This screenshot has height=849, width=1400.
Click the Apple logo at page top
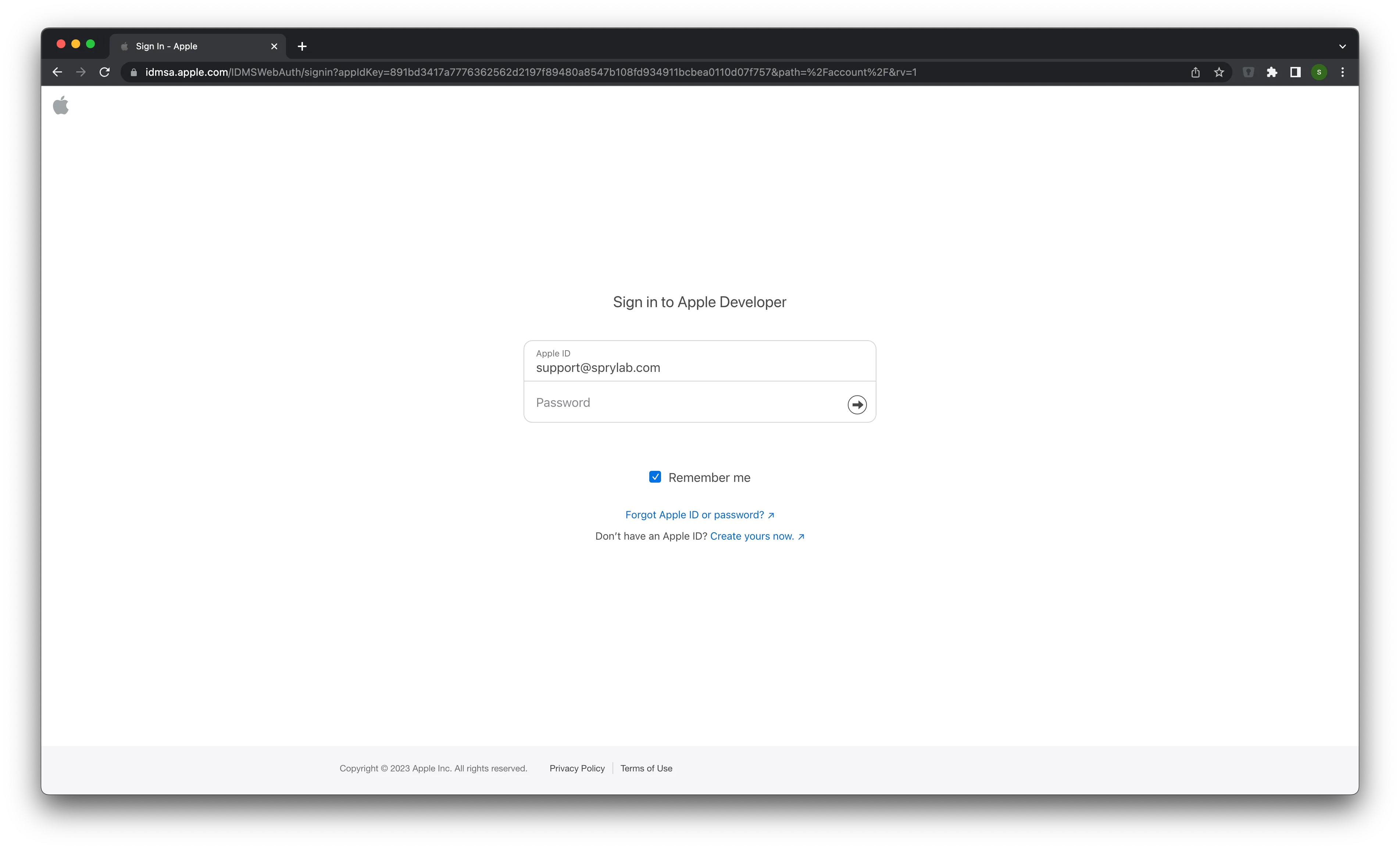click(x=61, y=105)
